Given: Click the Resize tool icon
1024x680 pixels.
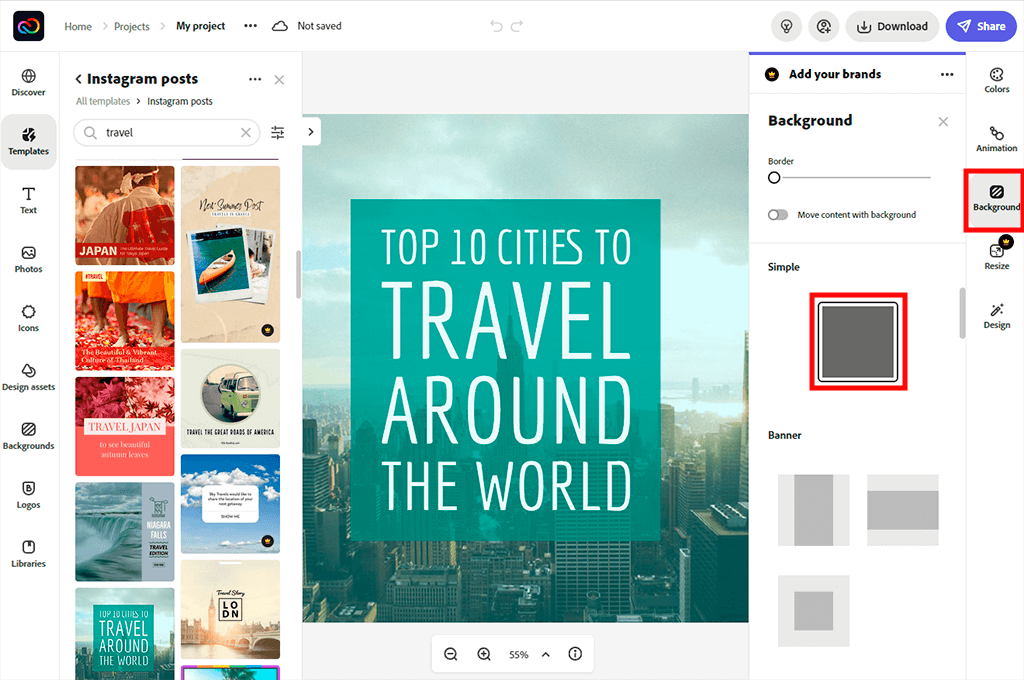Looking at the screenshot, I should 996,256.
